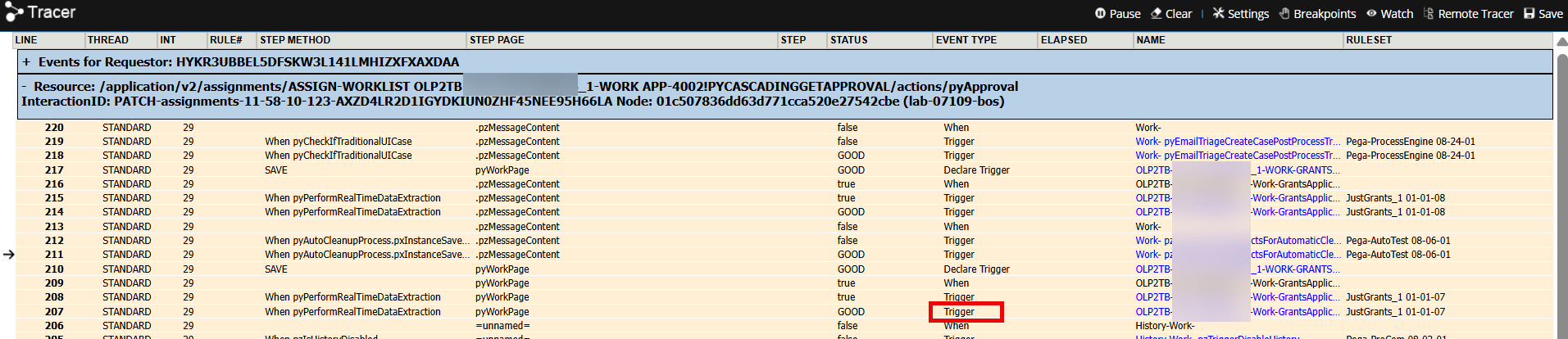Screen dimensions: 1568x339
Task: Click the STEP METHOD column header
Action: point(295,40)
